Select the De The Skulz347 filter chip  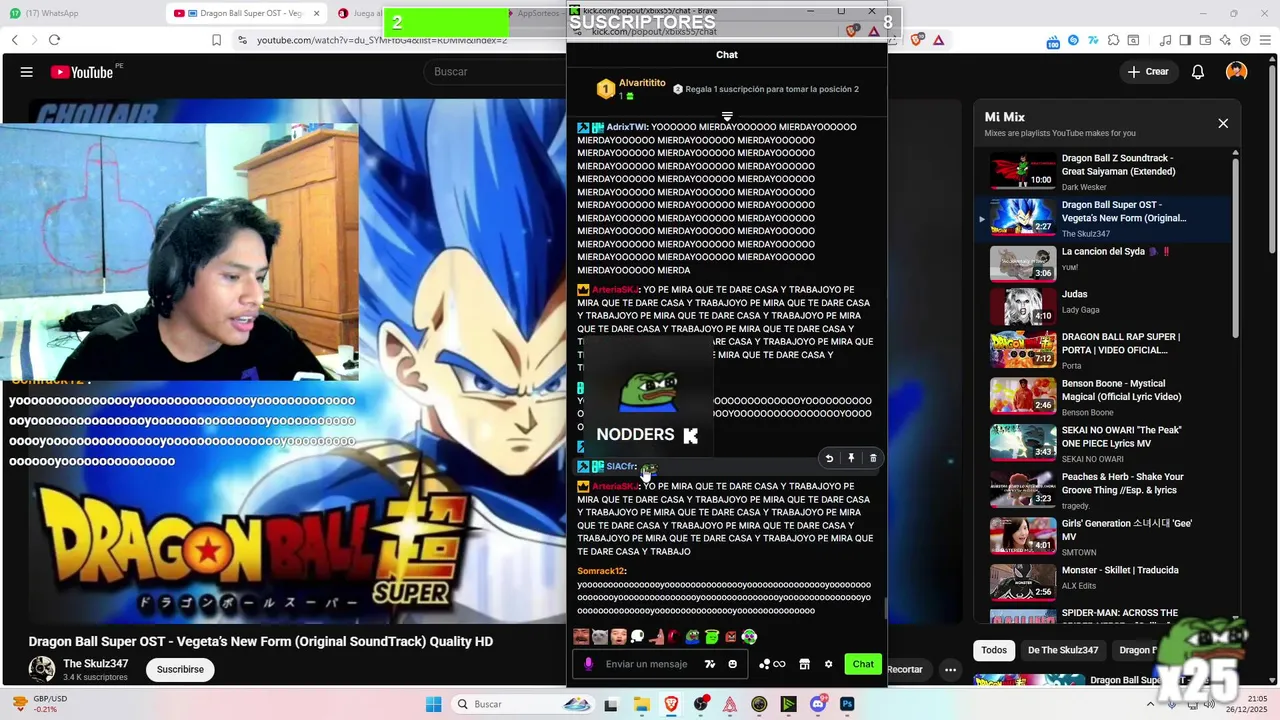point(1063,650)
